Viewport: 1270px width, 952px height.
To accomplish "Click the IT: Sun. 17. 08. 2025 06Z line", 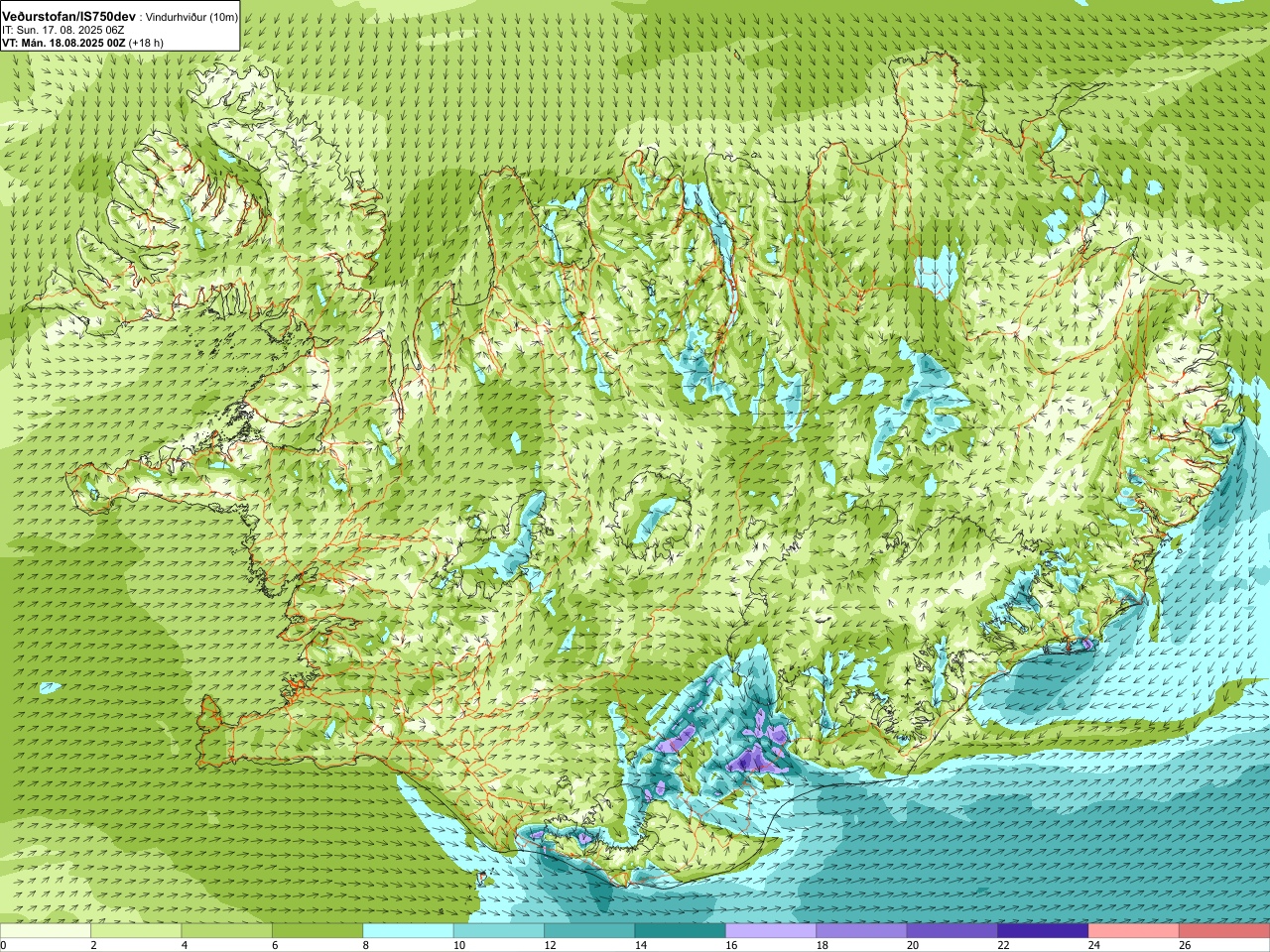I will 62,31.
